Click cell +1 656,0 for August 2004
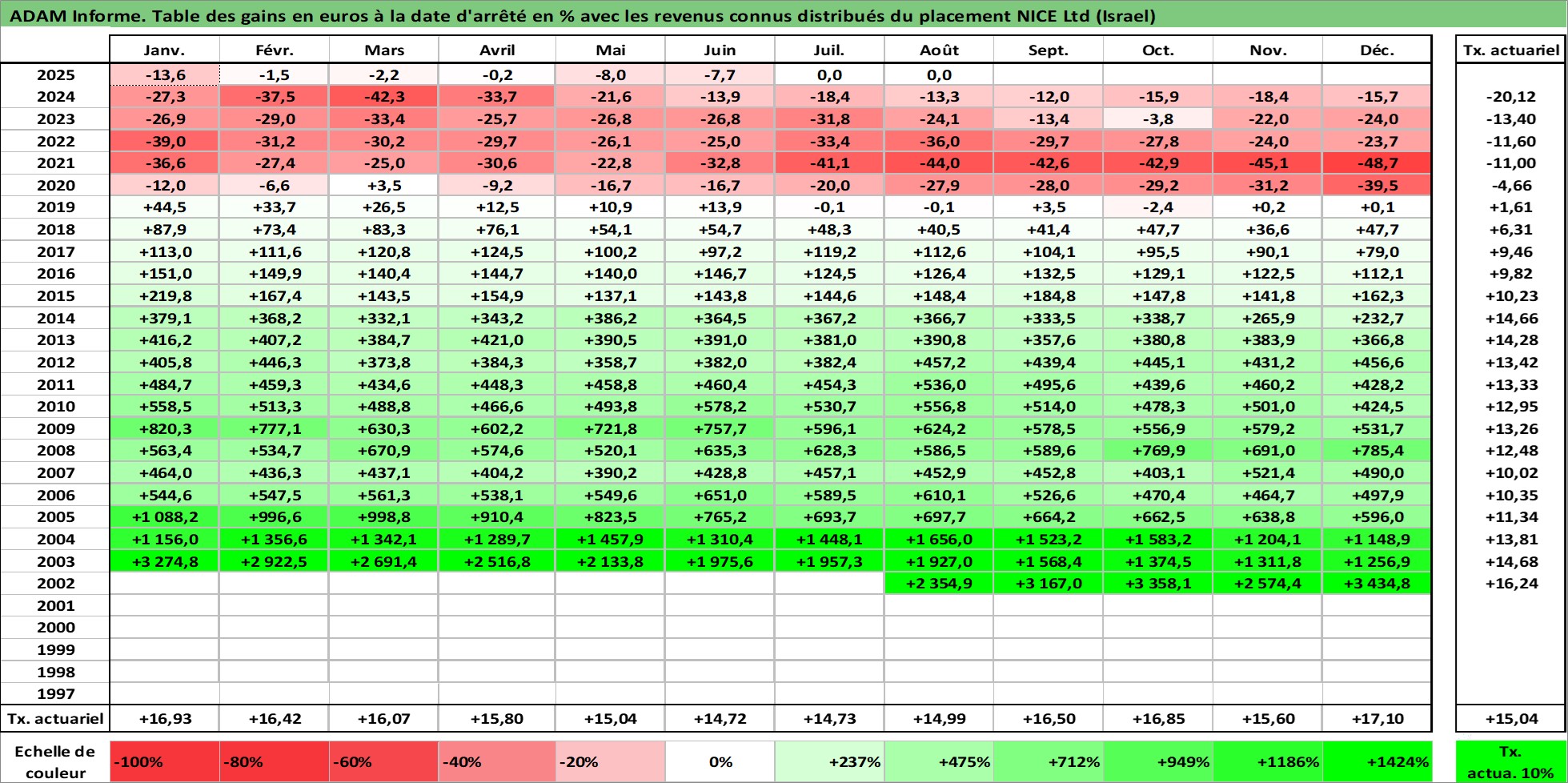1568x783 pixels. point(939,539)
